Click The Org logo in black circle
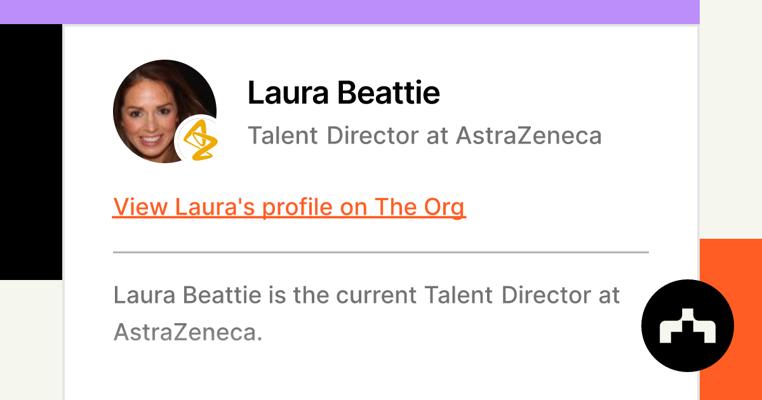This screenshot has width=762, height=400. [688, 326]
